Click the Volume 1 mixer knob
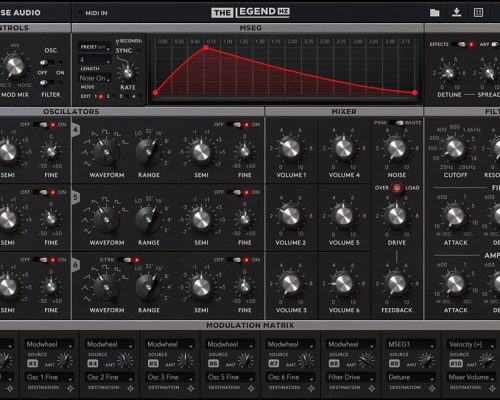Screen dimensions: 500x400 (x=290, y=148)
